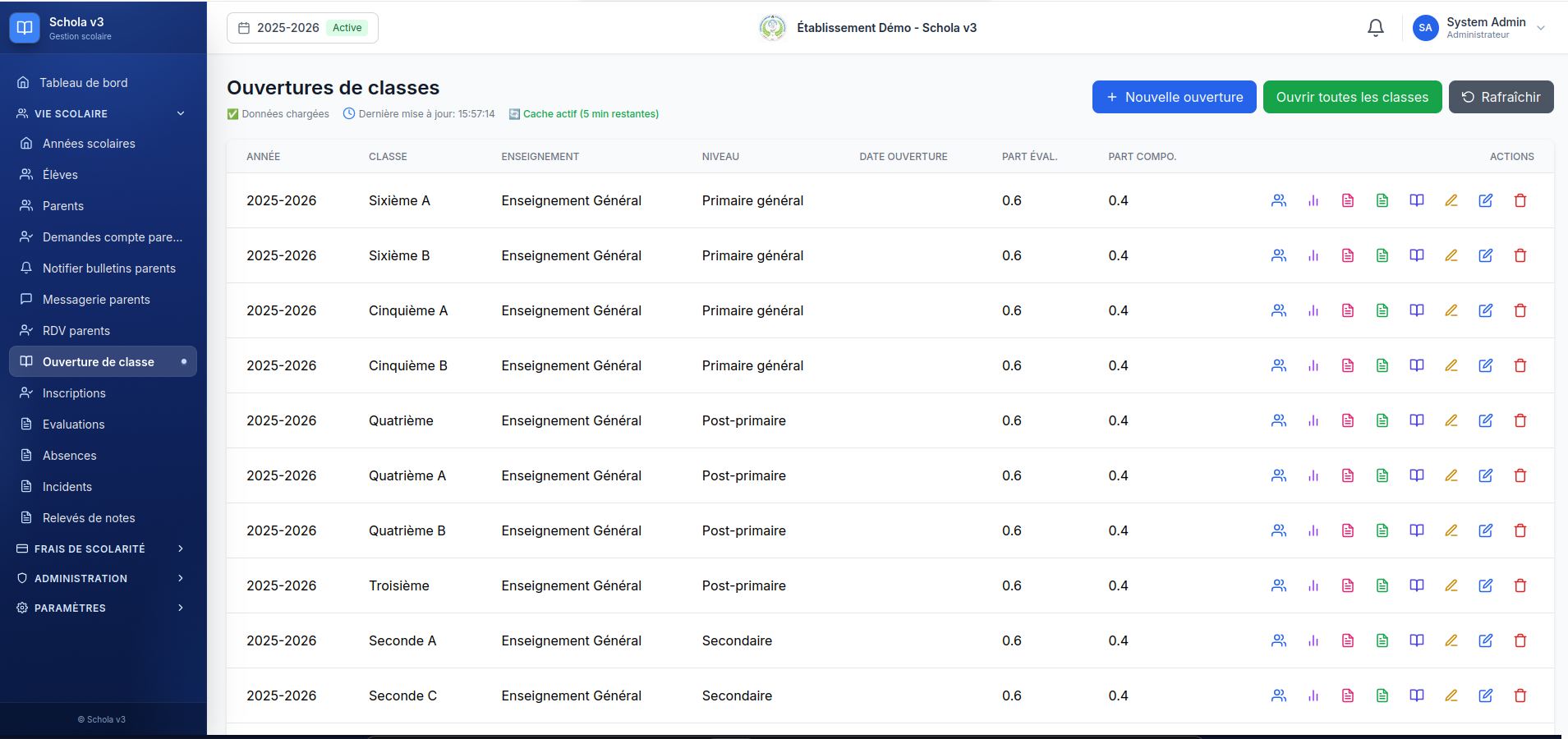Open the notifications bell icon

click(x=1376, y=28)
